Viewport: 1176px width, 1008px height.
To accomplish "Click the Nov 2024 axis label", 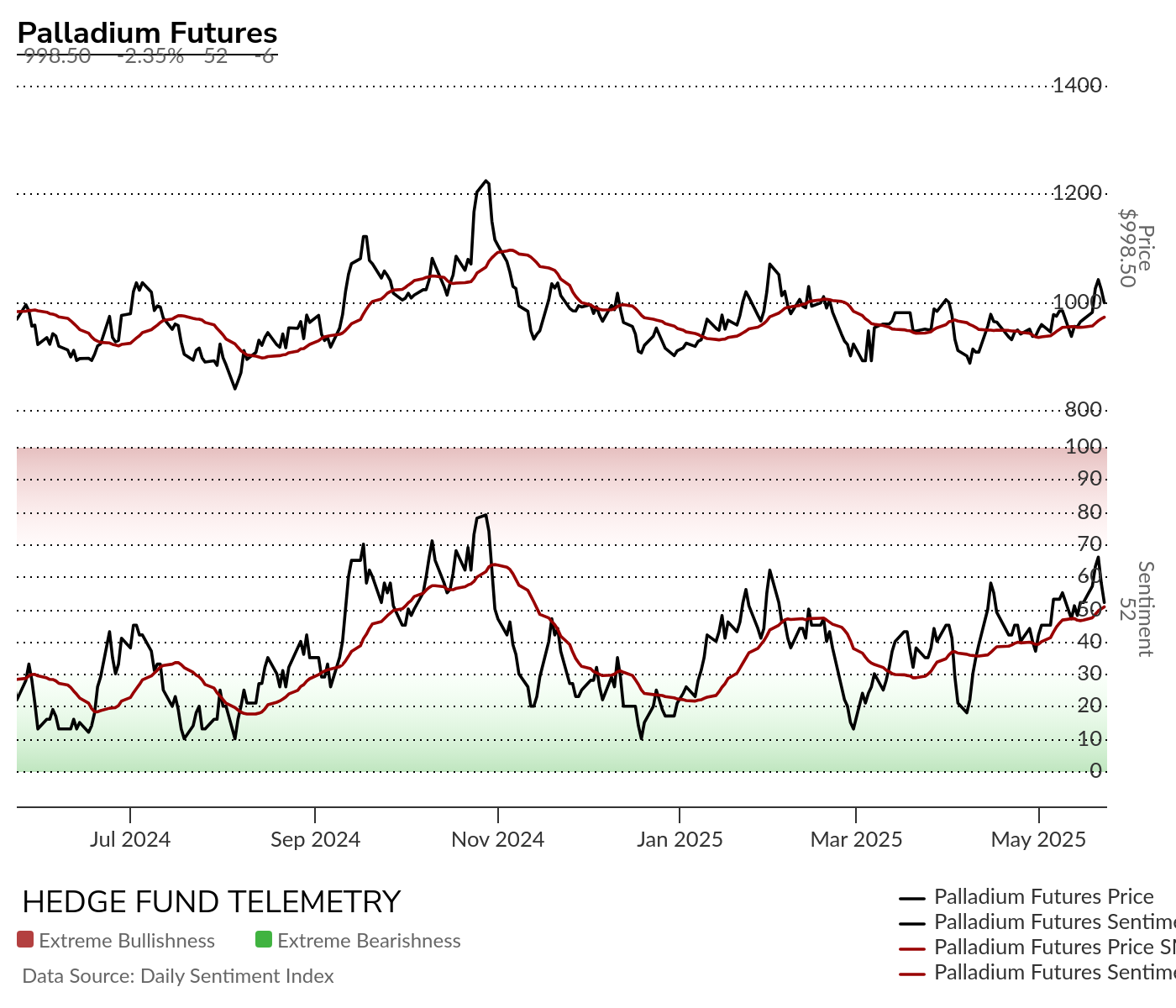I will point(498,839).
